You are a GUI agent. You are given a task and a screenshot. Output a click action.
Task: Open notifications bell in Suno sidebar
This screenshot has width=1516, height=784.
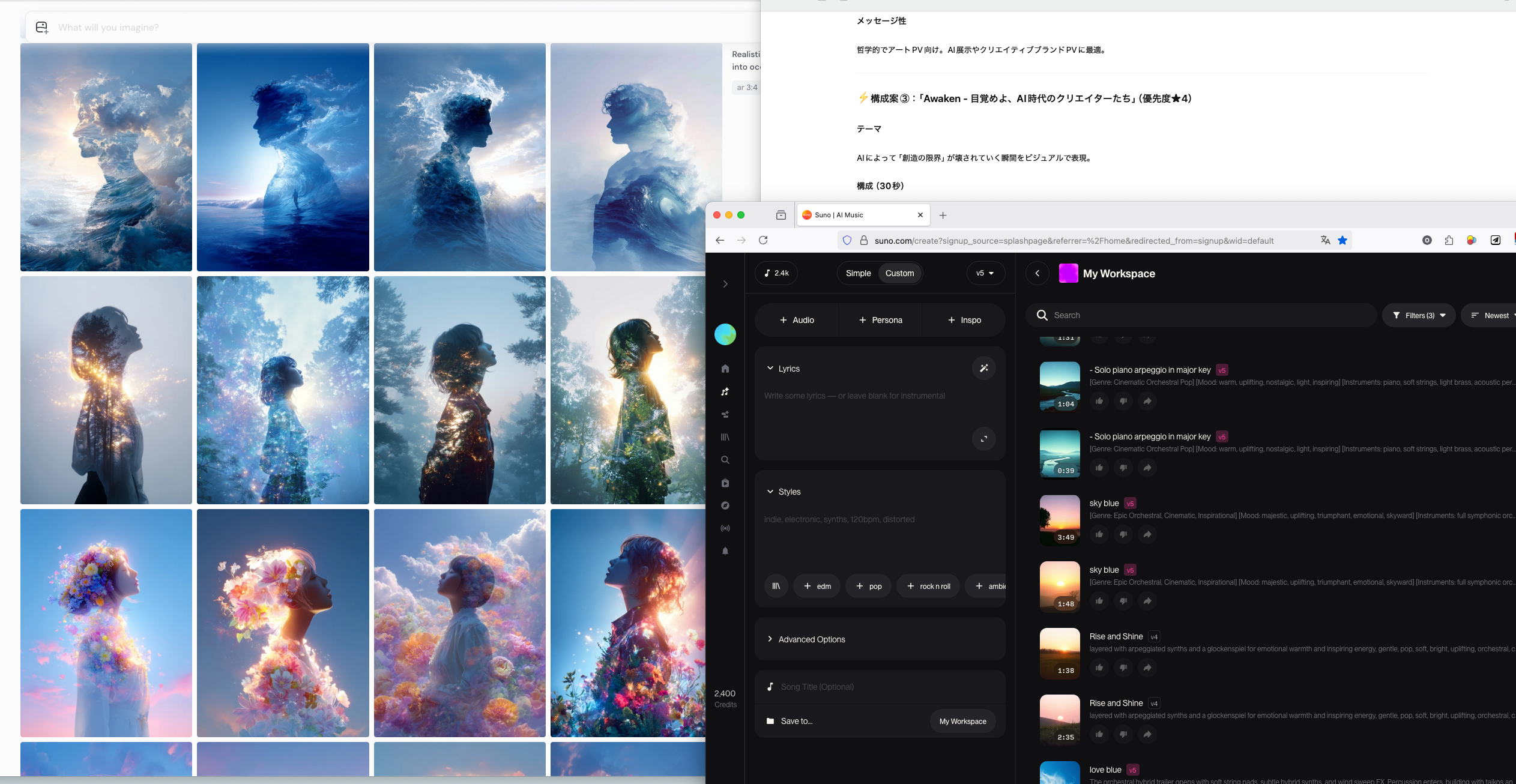[725, 551]
